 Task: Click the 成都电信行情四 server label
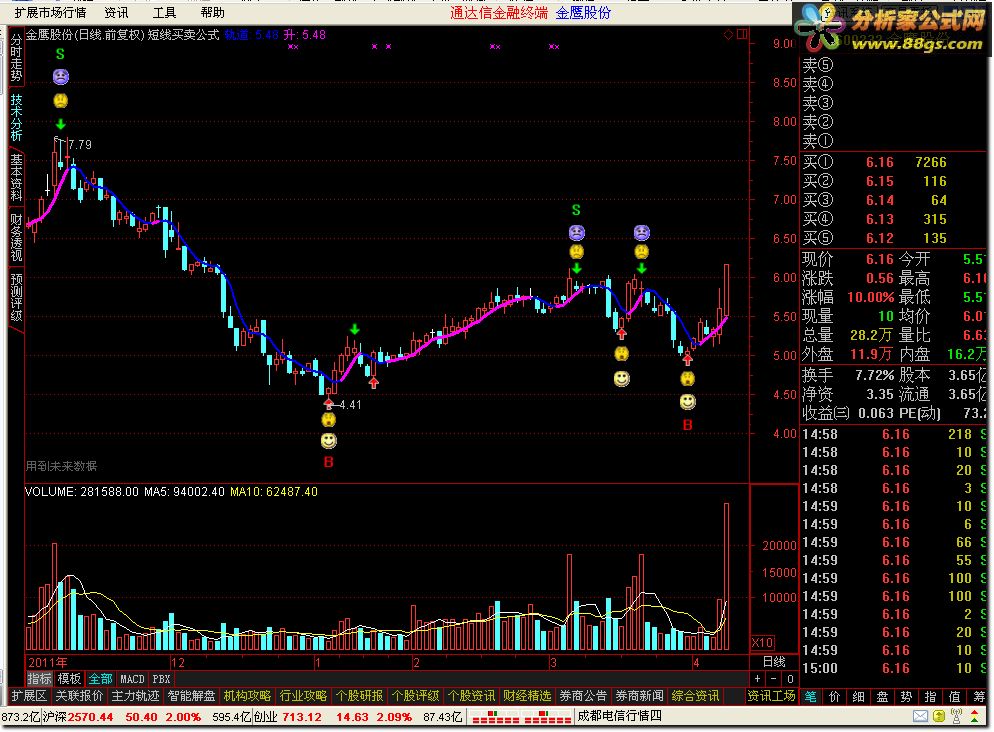tap(619, 716)
